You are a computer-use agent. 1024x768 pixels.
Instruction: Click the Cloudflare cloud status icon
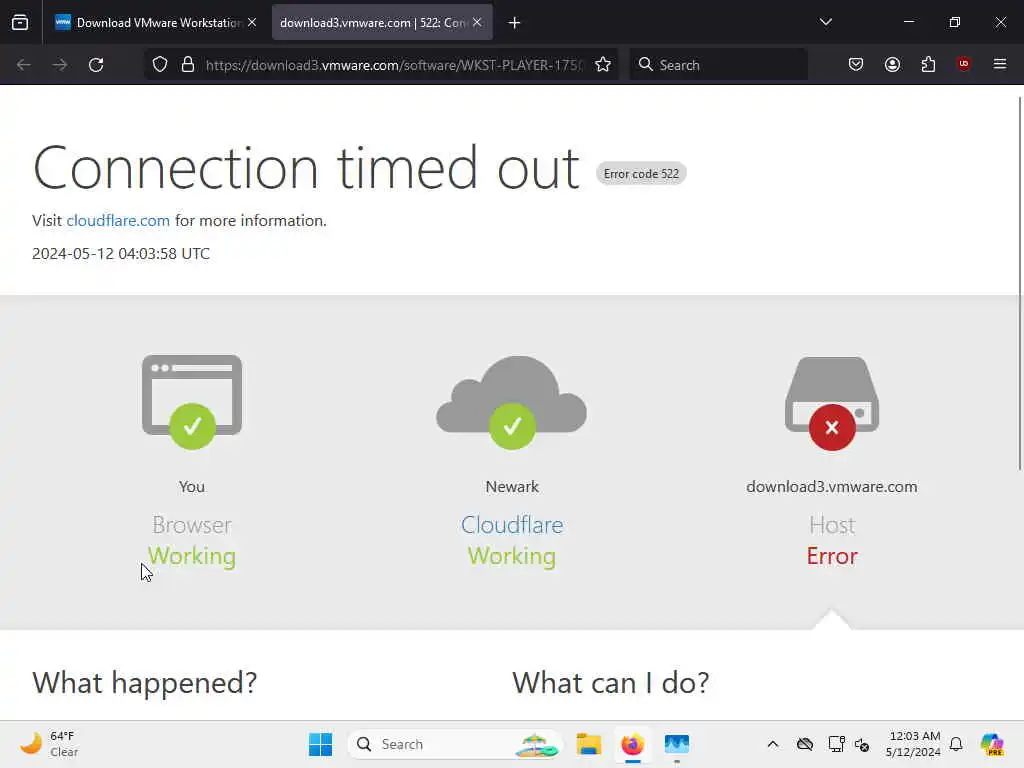[511, 402]
